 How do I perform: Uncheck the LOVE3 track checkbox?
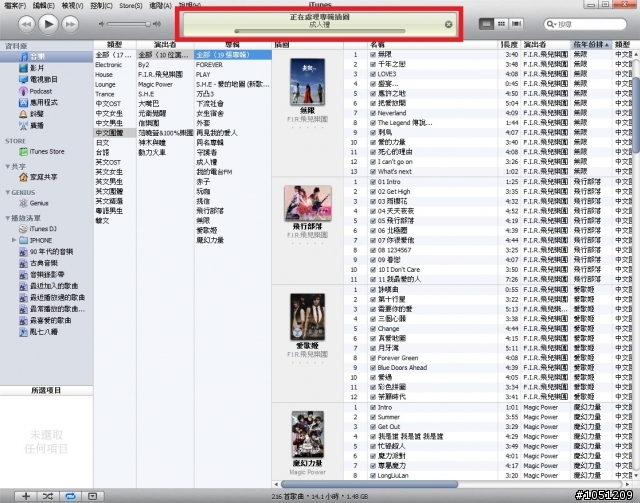pyautogui.click(x=373, y=74)
